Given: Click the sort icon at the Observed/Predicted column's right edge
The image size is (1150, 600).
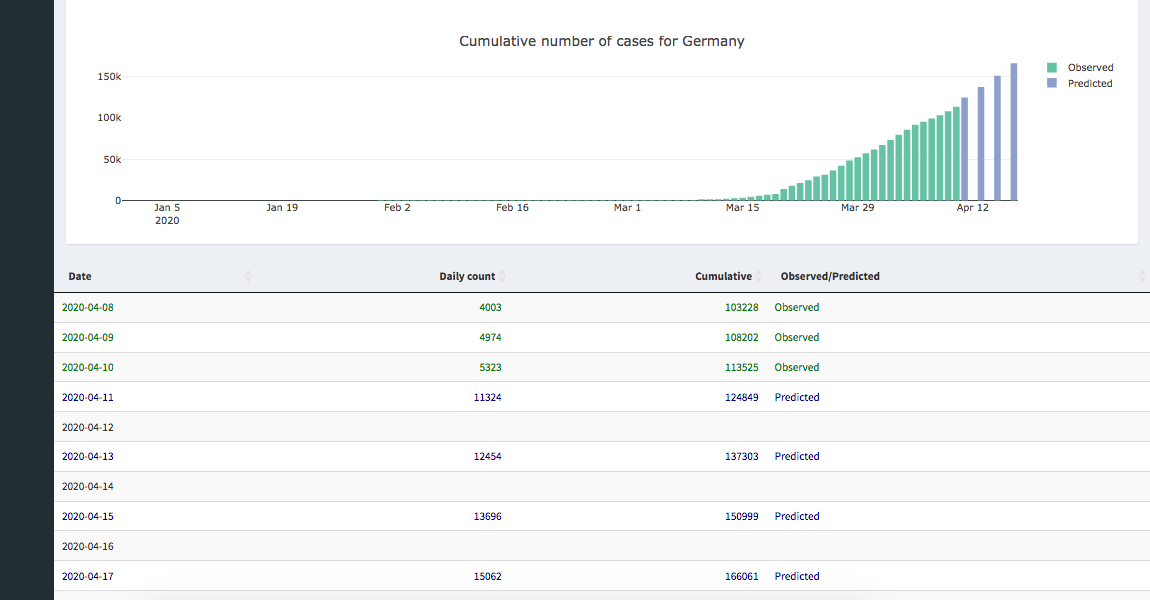Looking at the screenshot, I should coord(1142,276).
